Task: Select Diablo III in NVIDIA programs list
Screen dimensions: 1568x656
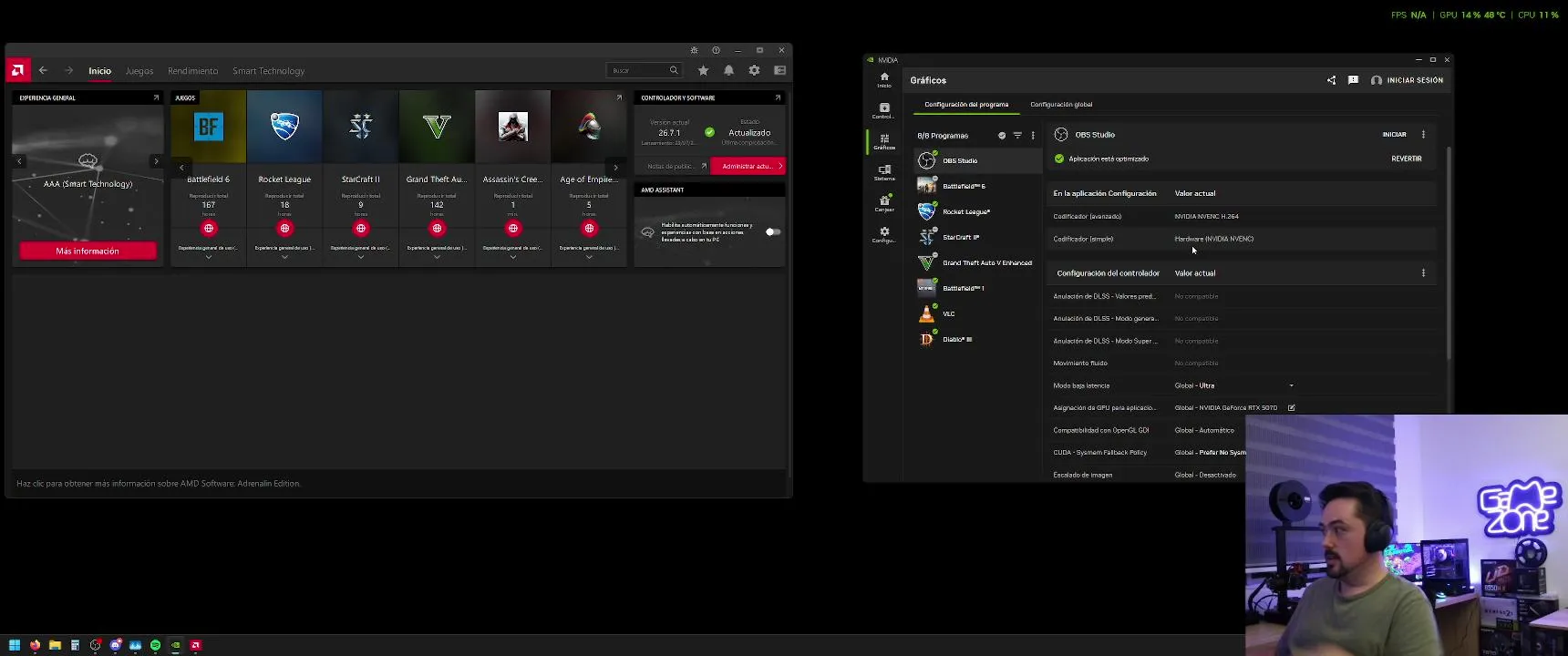Action: (x=977, y=339)
